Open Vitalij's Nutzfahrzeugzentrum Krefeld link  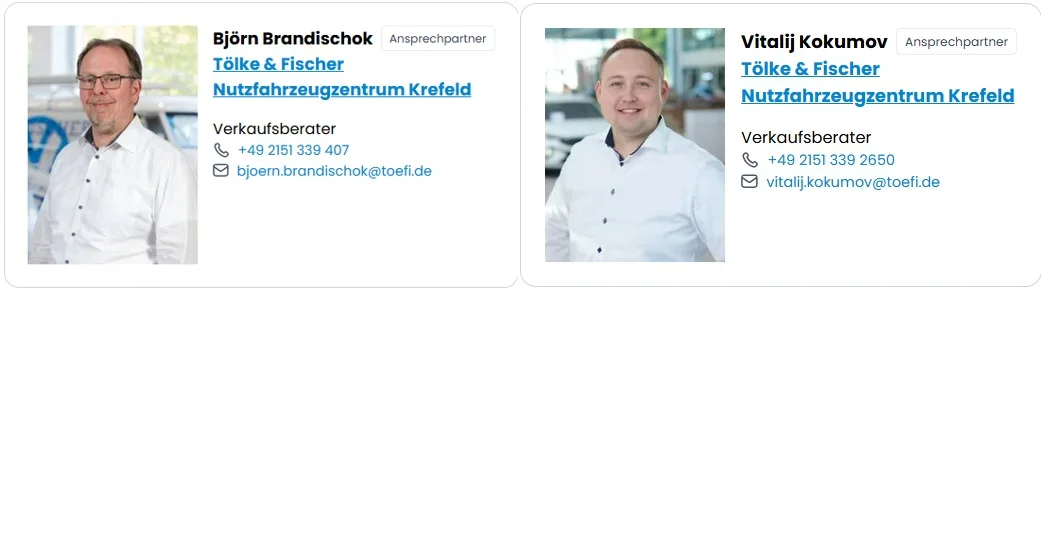[878, 96]
